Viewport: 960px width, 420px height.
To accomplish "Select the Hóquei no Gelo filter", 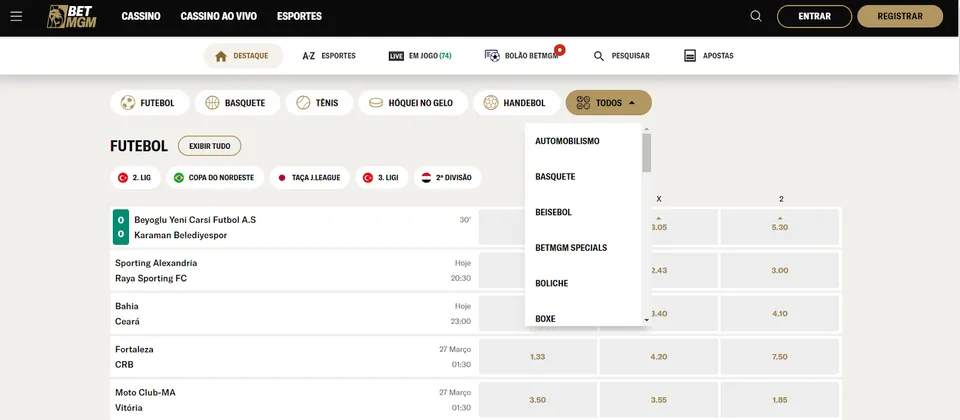I will (411, 103).
